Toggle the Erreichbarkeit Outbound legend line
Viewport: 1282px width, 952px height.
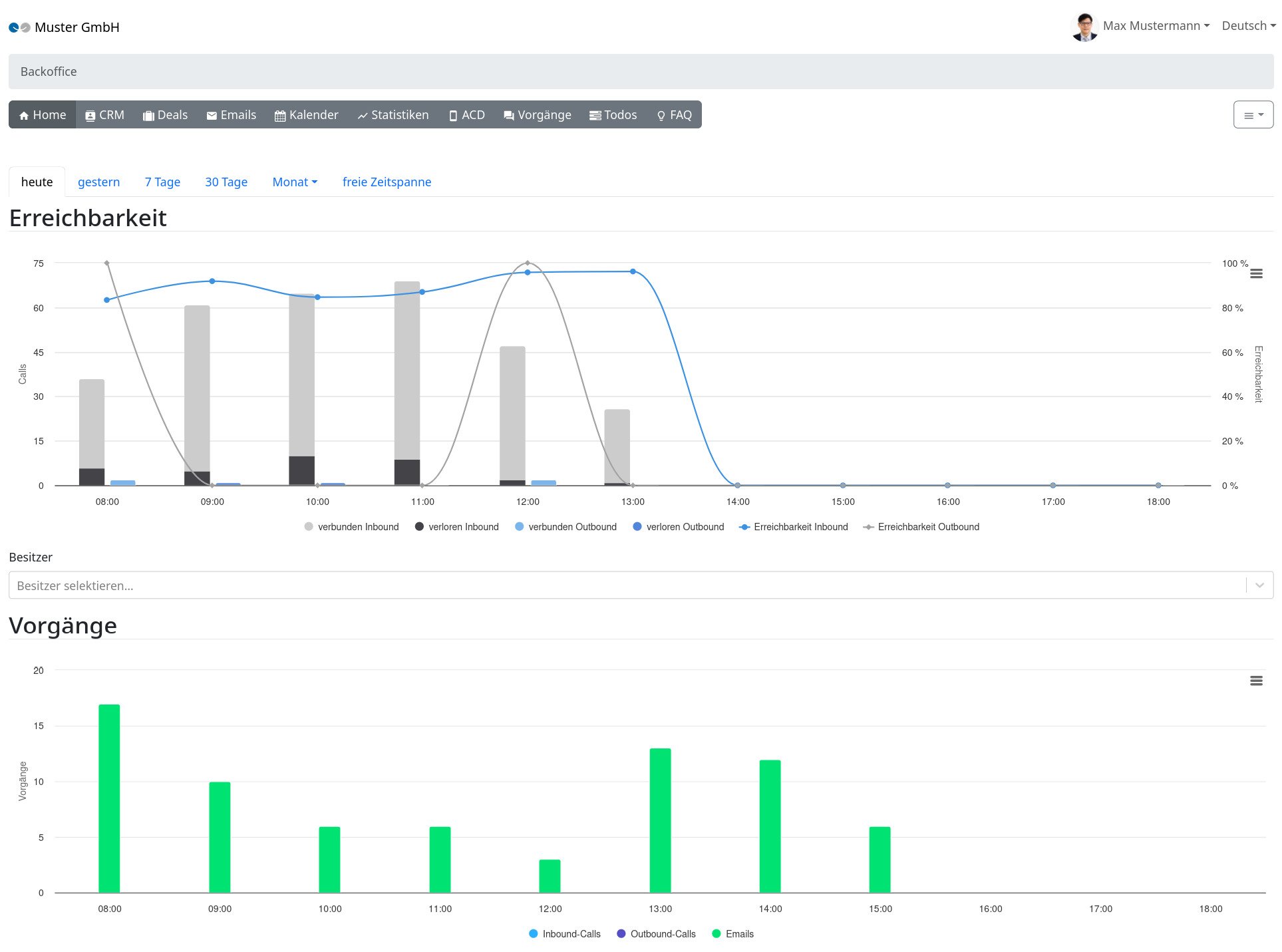[921, 527]
